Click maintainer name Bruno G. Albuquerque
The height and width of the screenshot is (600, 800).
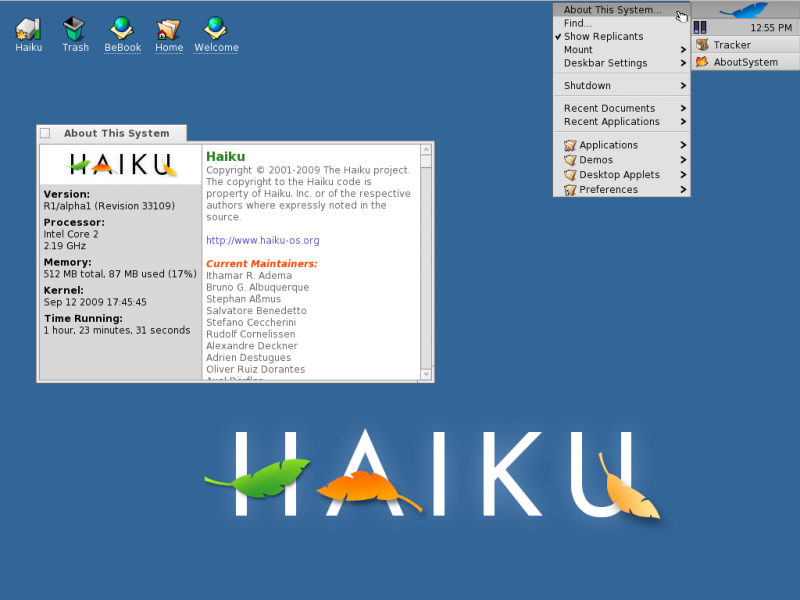[258, 287]
